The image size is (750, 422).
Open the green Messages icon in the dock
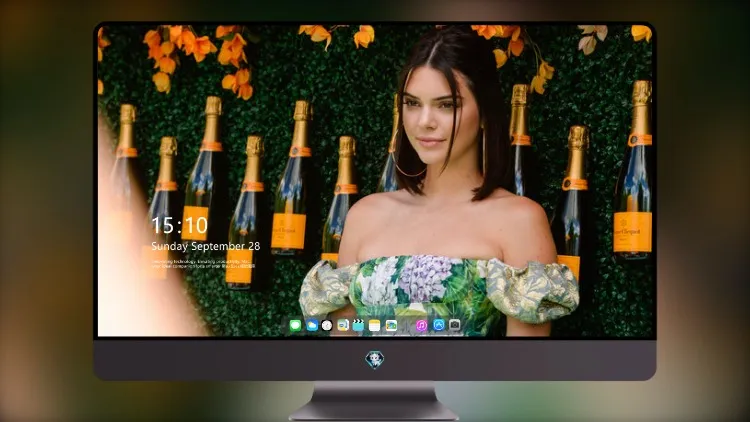pos(295,325)
